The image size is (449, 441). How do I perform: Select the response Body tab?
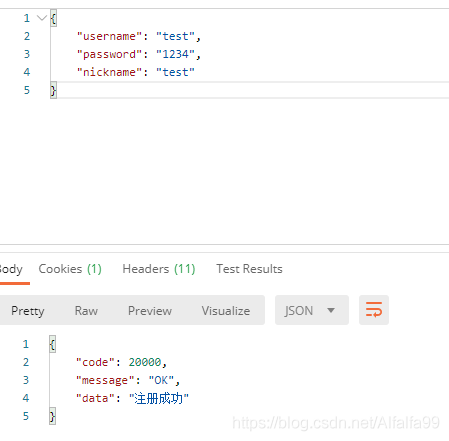11,269
